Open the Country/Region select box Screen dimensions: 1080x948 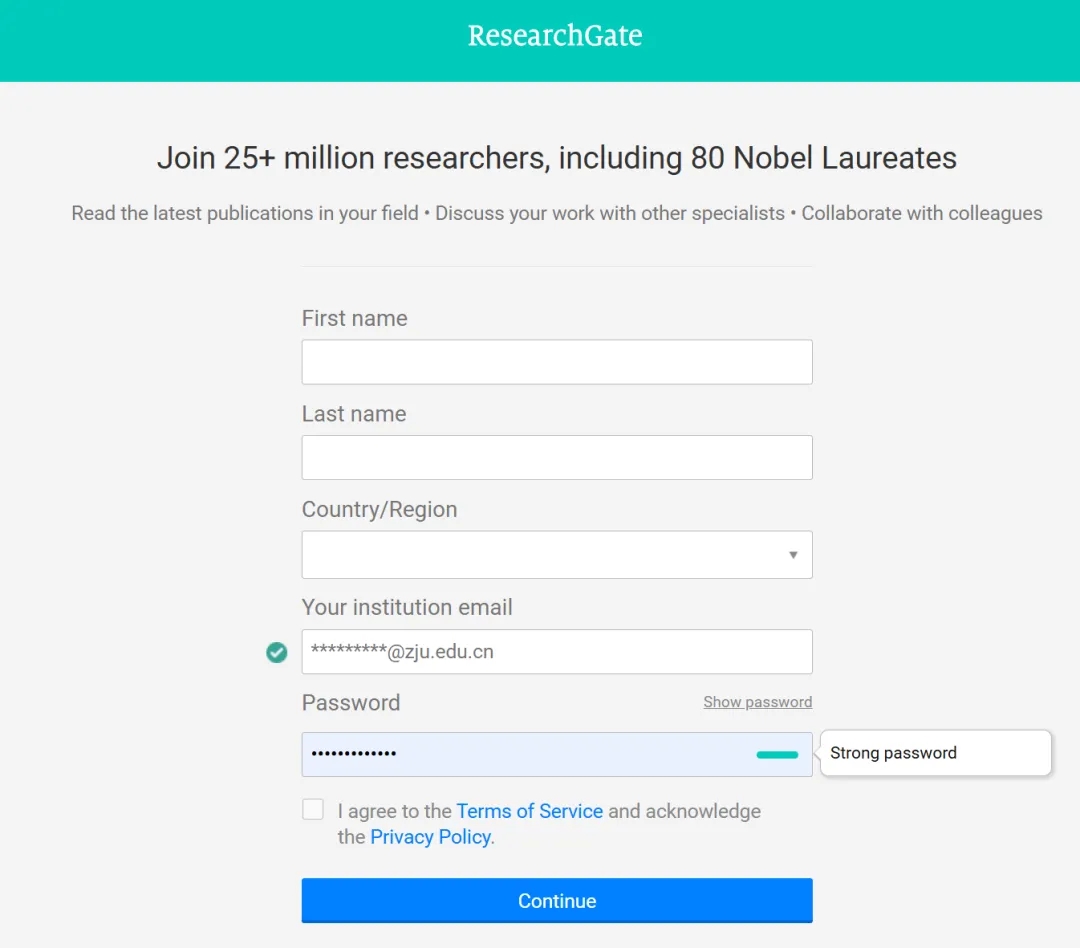(x=557, y=555)
